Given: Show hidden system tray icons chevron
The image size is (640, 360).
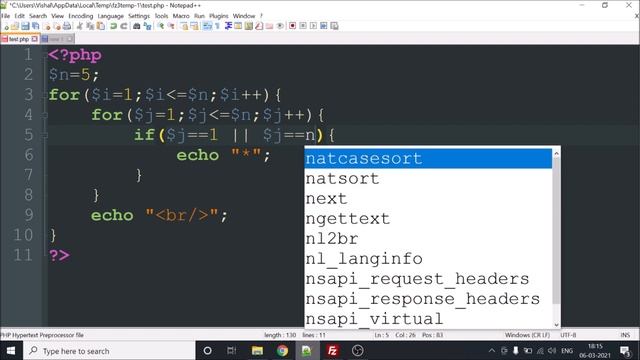Looking at the screenshot, I should tap(492, 351).
